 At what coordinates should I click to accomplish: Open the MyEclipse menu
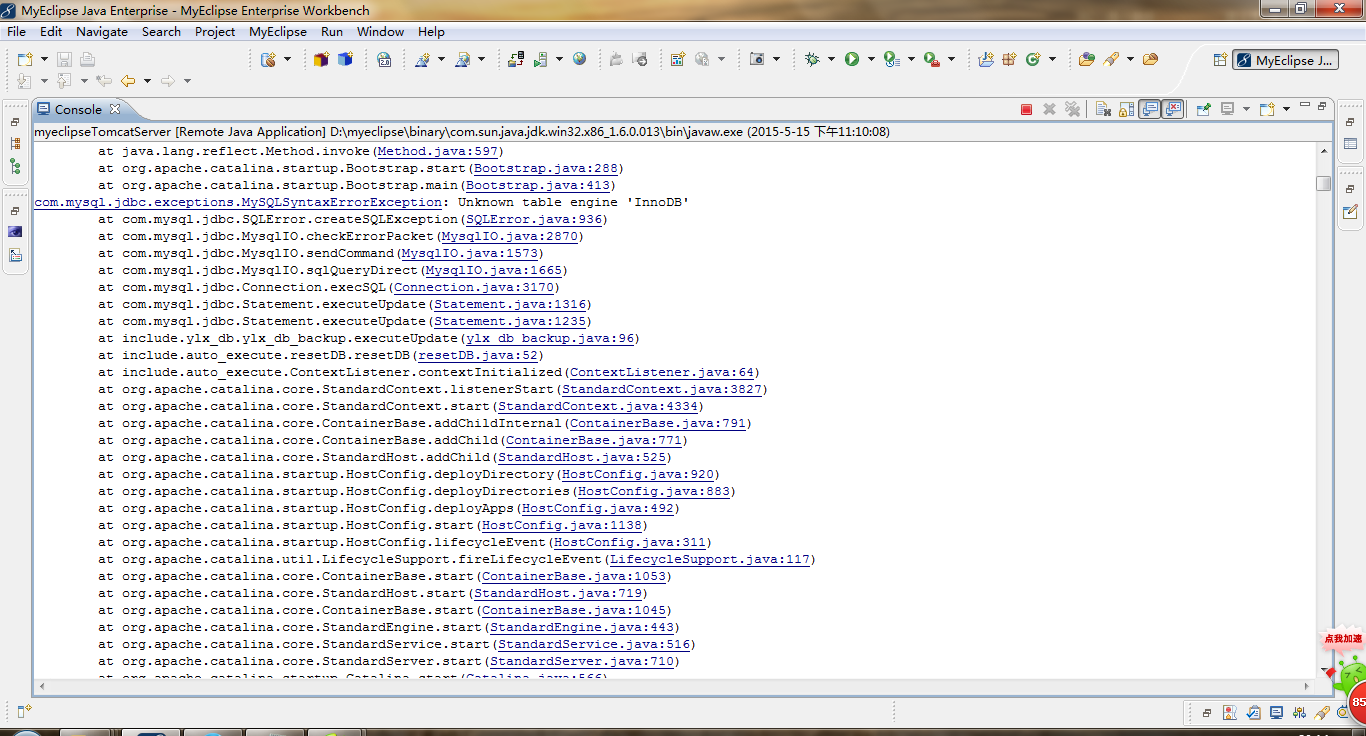pyautogui.click(x=278, y=31)
